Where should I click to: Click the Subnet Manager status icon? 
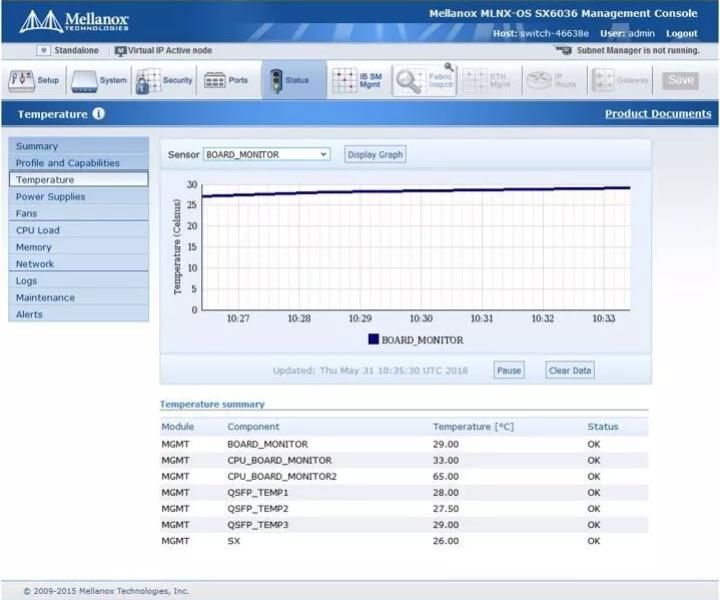tap(563, 50)
